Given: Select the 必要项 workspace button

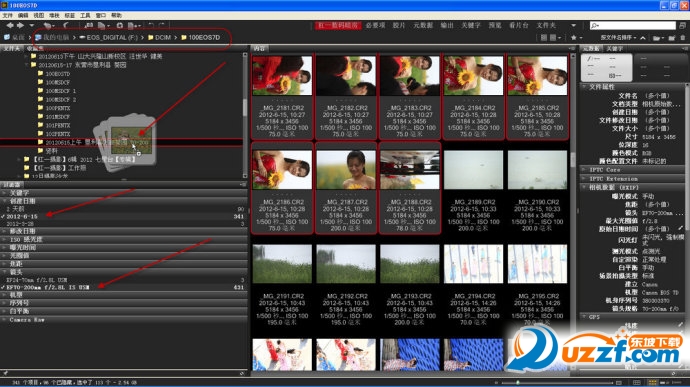Looking at the screenshot, I should tap(375, 26).
